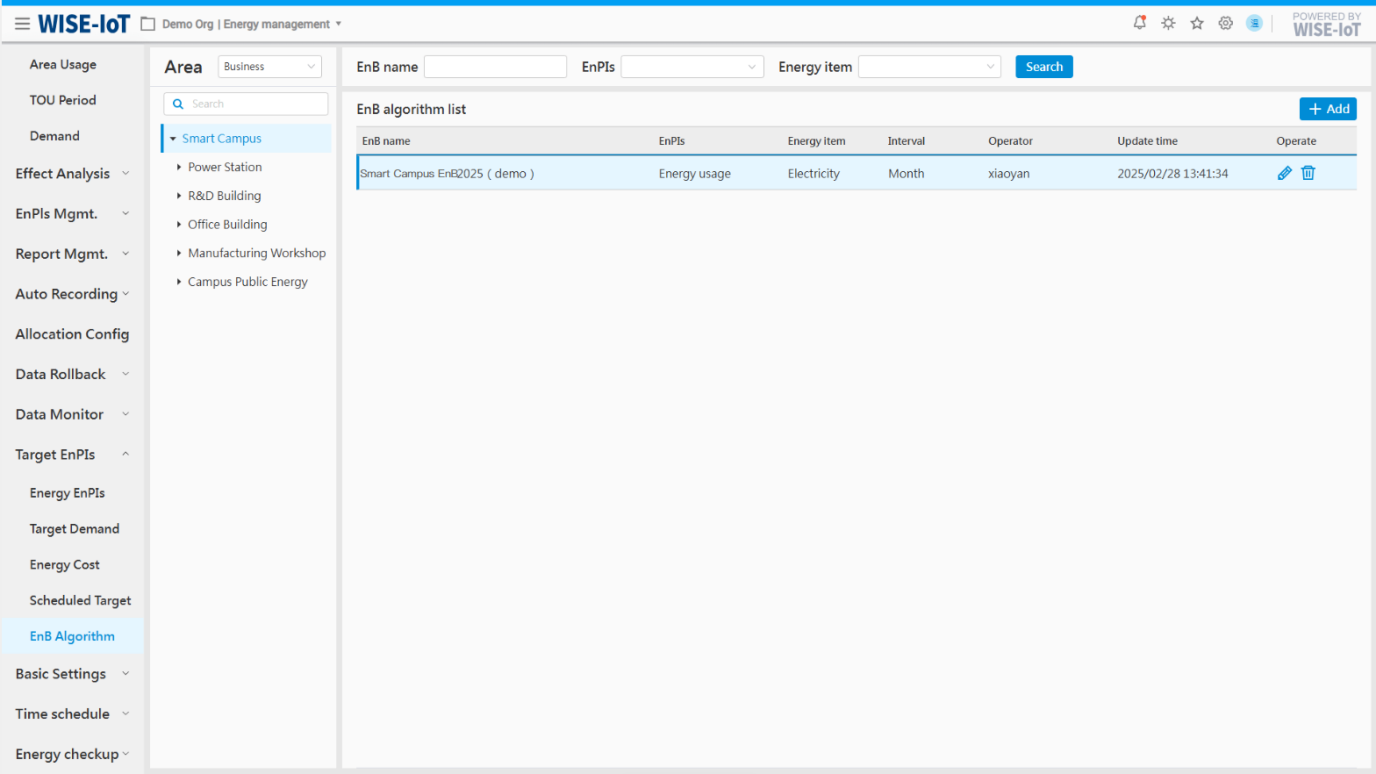The width and height of the screenshot is (1376, 774).
Task: Expand the Manufacturing Workshop tree node
Action: [x=179, y=253]
